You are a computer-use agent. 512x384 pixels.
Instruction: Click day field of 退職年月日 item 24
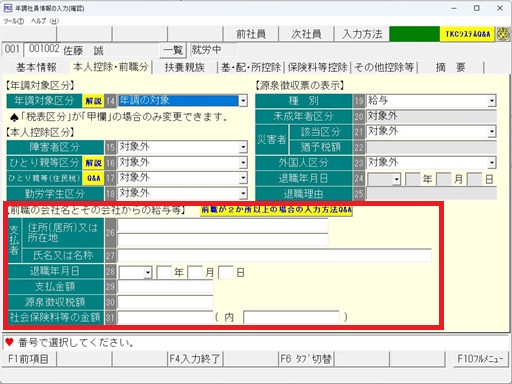[474, 179]
